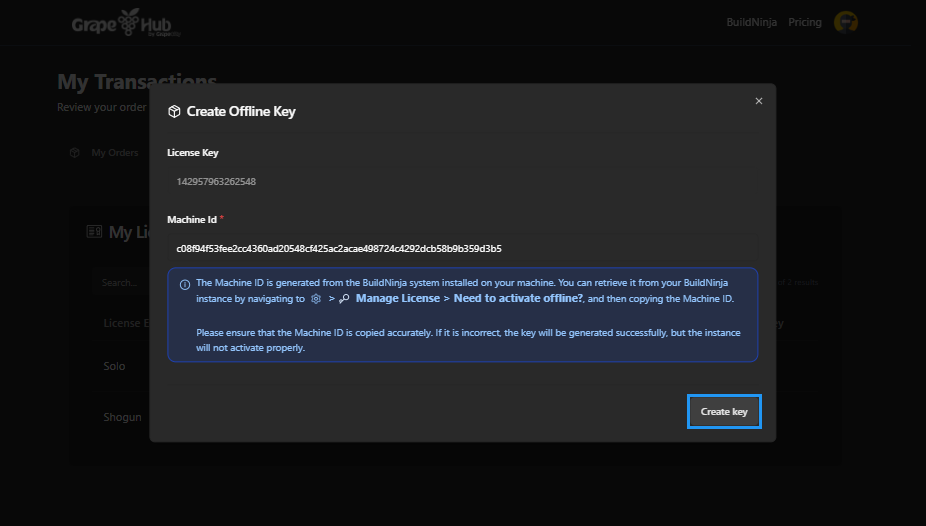Image resolution: width=926 pixels, height=526 pixels.
Task: Click the user avatar icon
Action: (846, 22)
